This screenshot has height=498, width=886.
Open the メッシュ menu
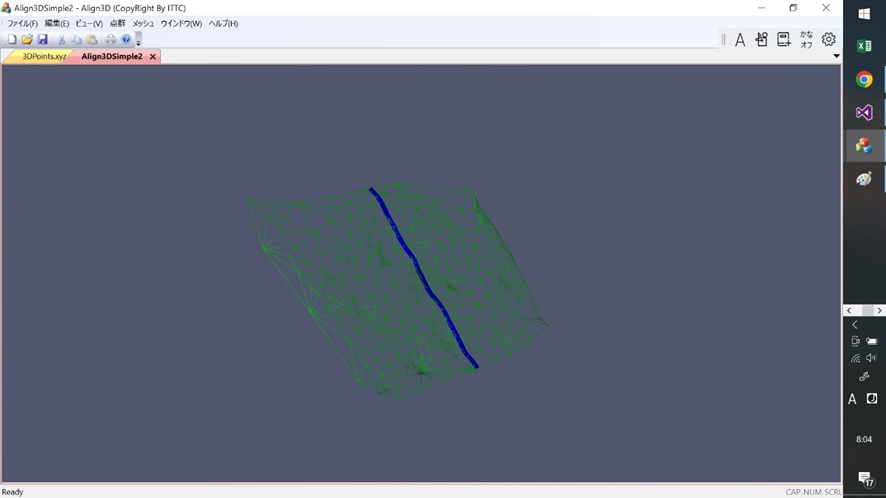tap(143, 23)
